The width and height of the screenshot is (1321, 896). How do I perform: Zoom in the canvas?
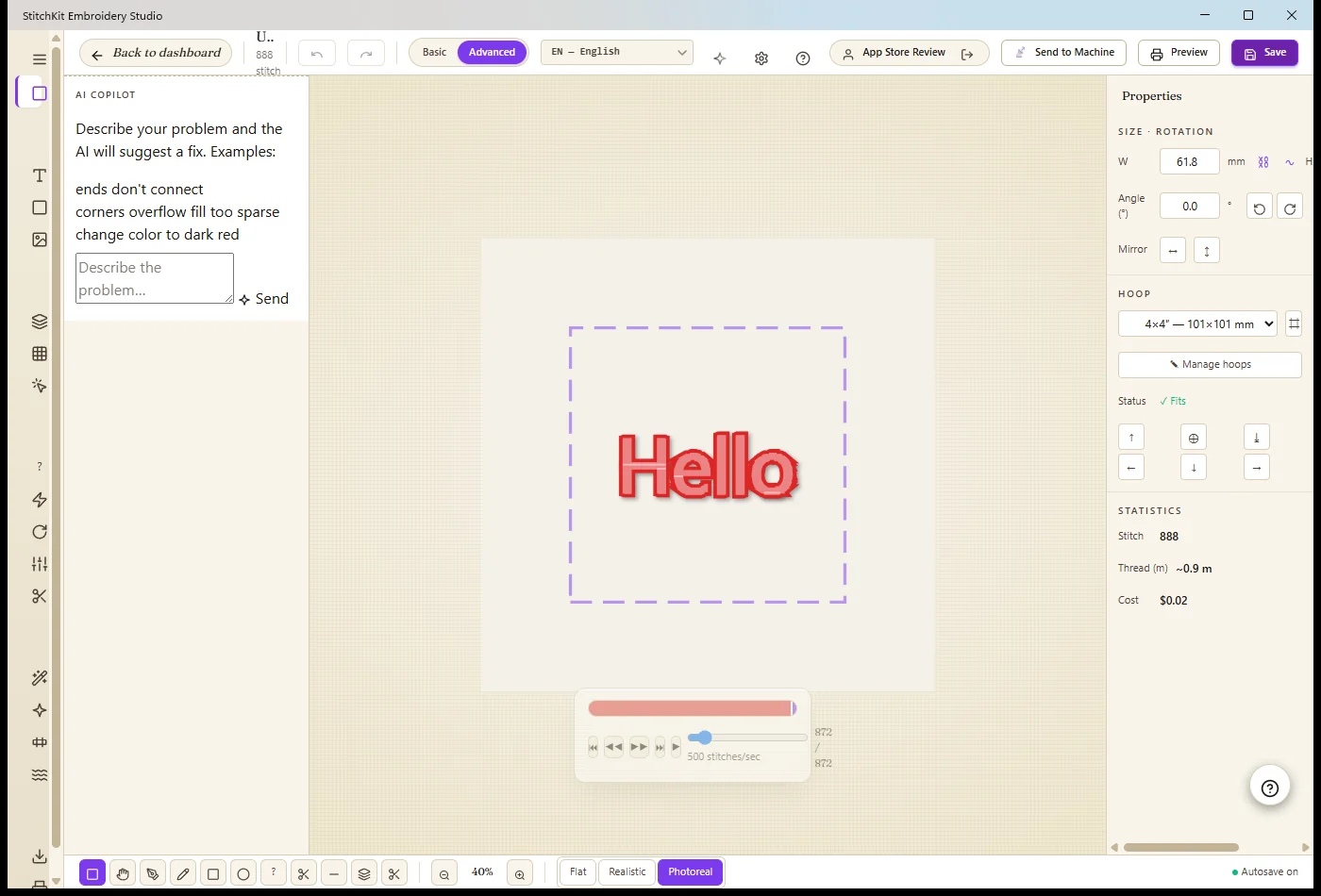coord(520,873)
